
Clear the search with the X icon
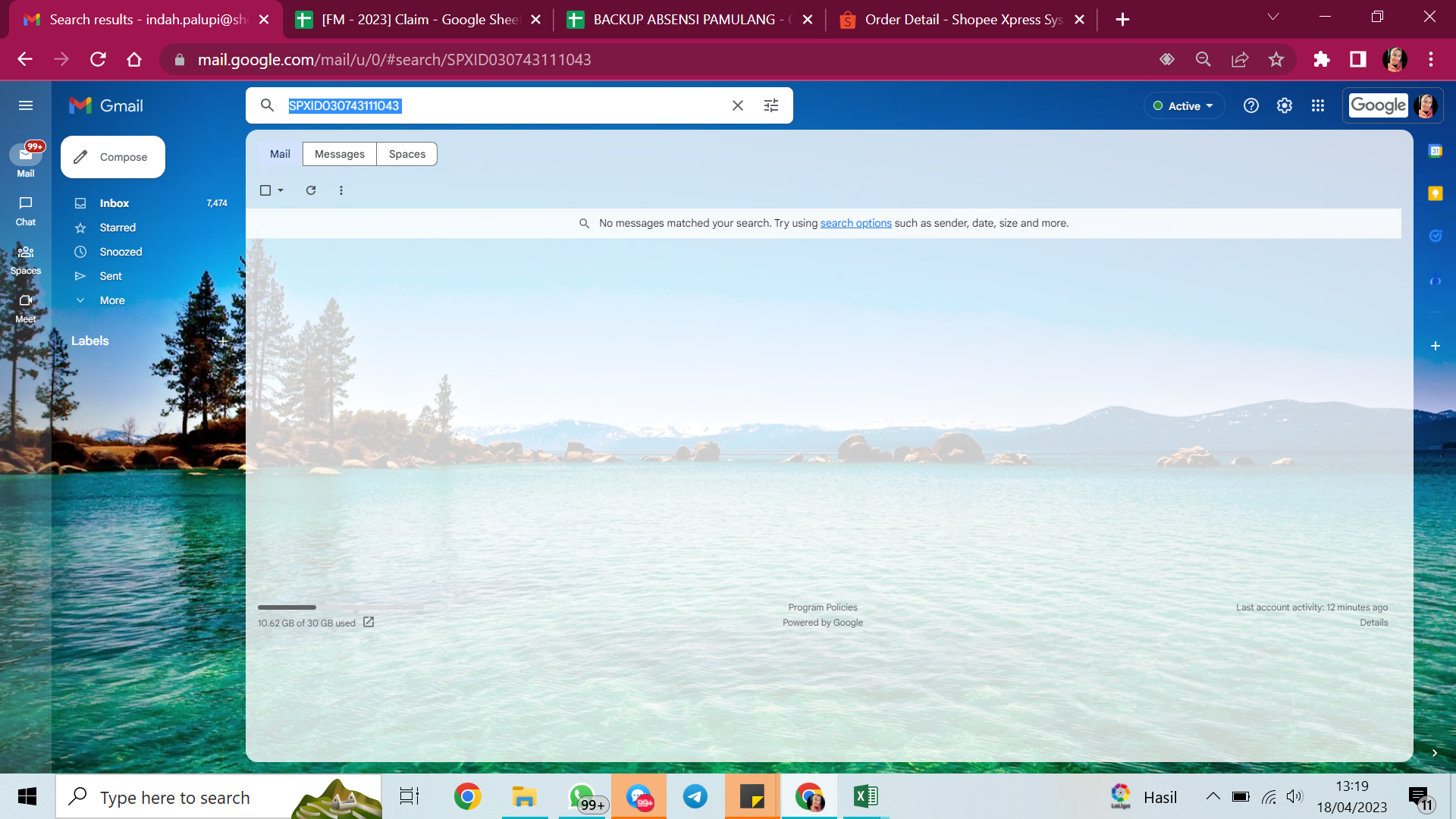[x=737, y=105]
